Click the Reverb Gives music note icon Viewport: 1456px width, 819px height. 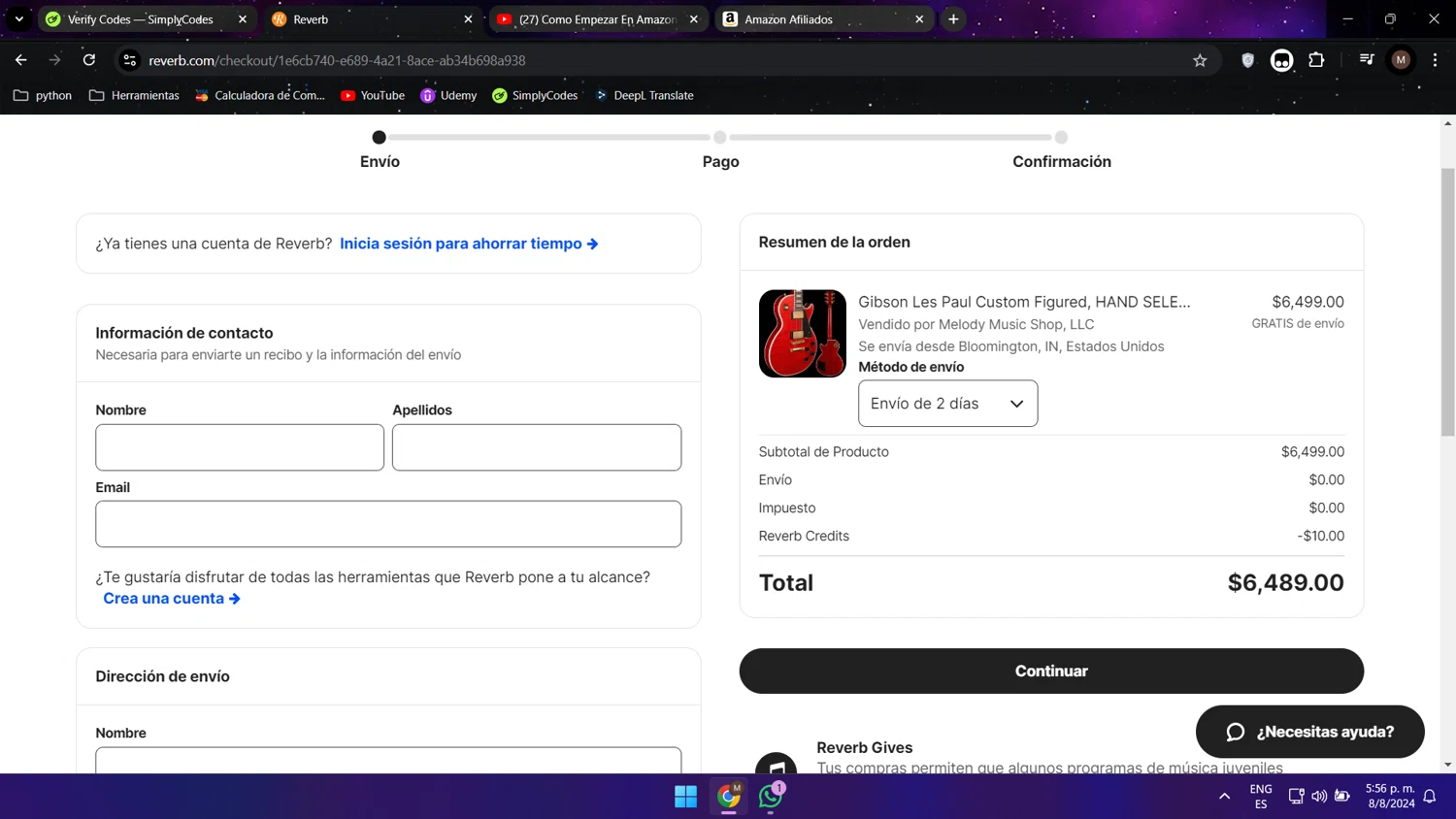777,764
